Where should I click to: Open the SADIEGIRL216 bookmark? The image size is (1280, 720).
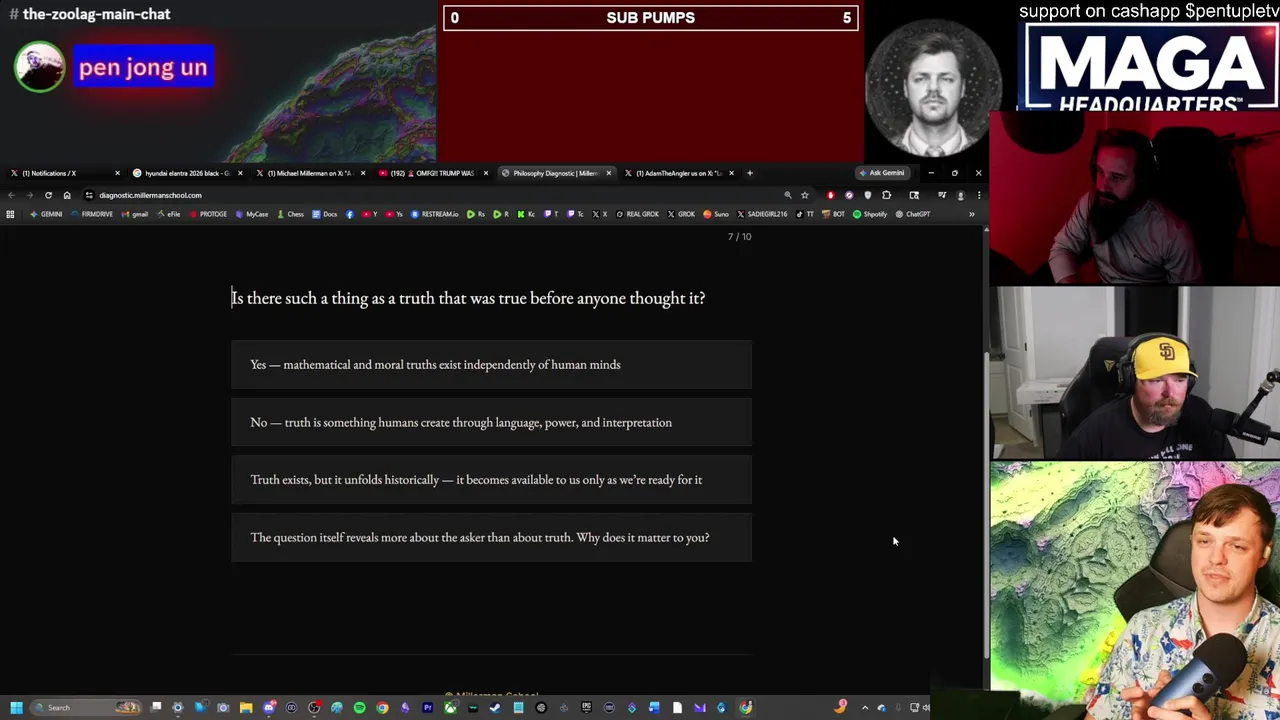(762, 214)
